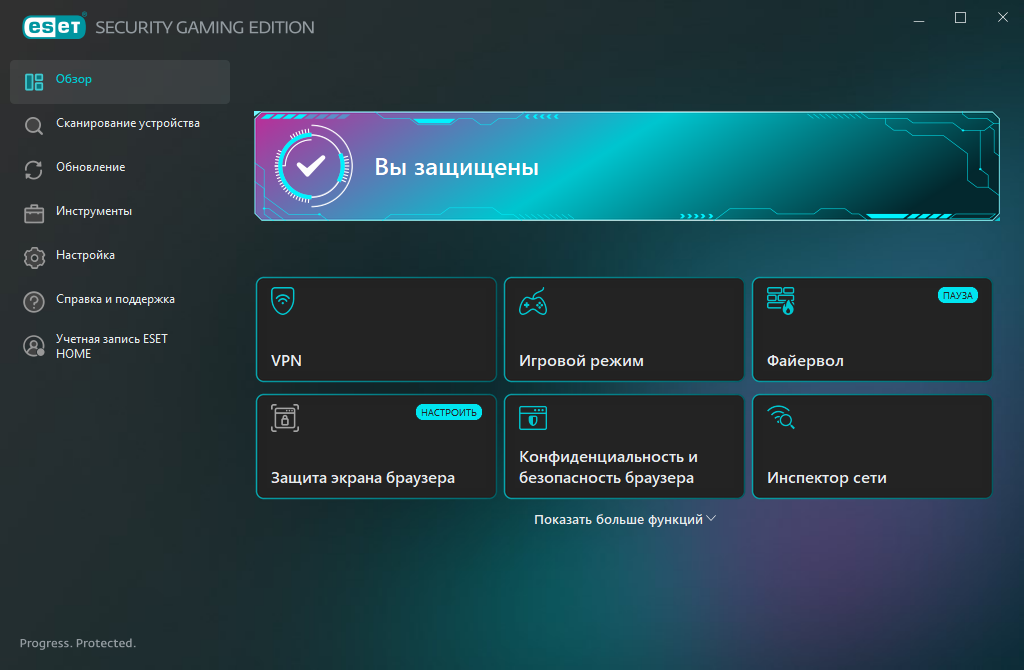Open the Инспектор сети tile
Viewport: 1024px width, 670px height.
[x=872, y=446]
